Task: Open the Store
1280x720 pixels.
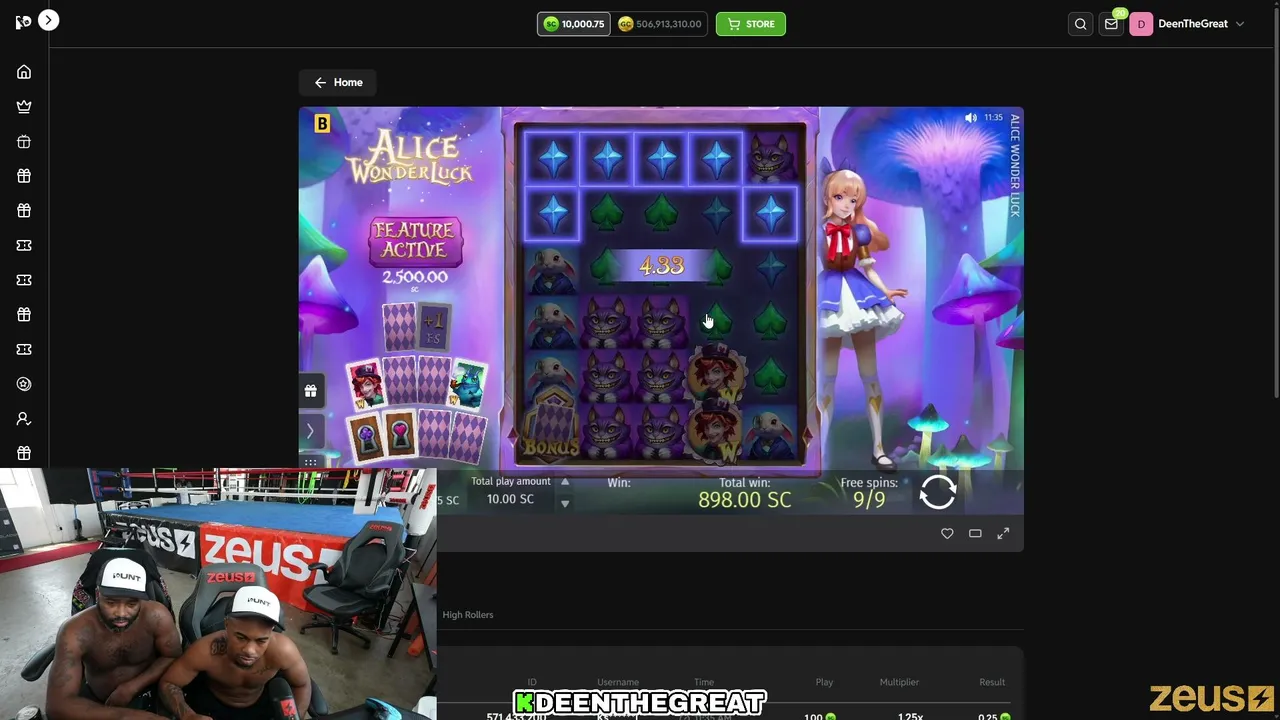Action: click(751, 24)
